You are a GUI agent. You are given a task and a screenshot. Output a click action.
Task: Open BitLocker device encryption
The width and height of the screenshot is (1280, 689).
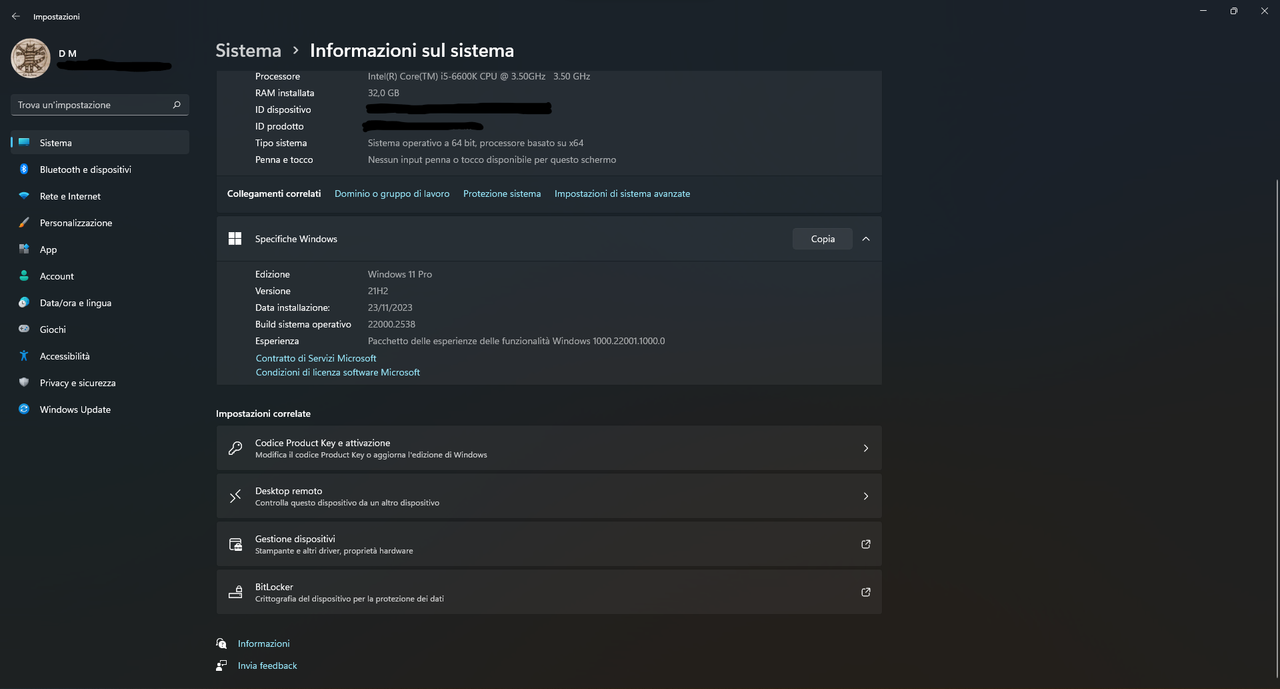click(x=549, y=592)
